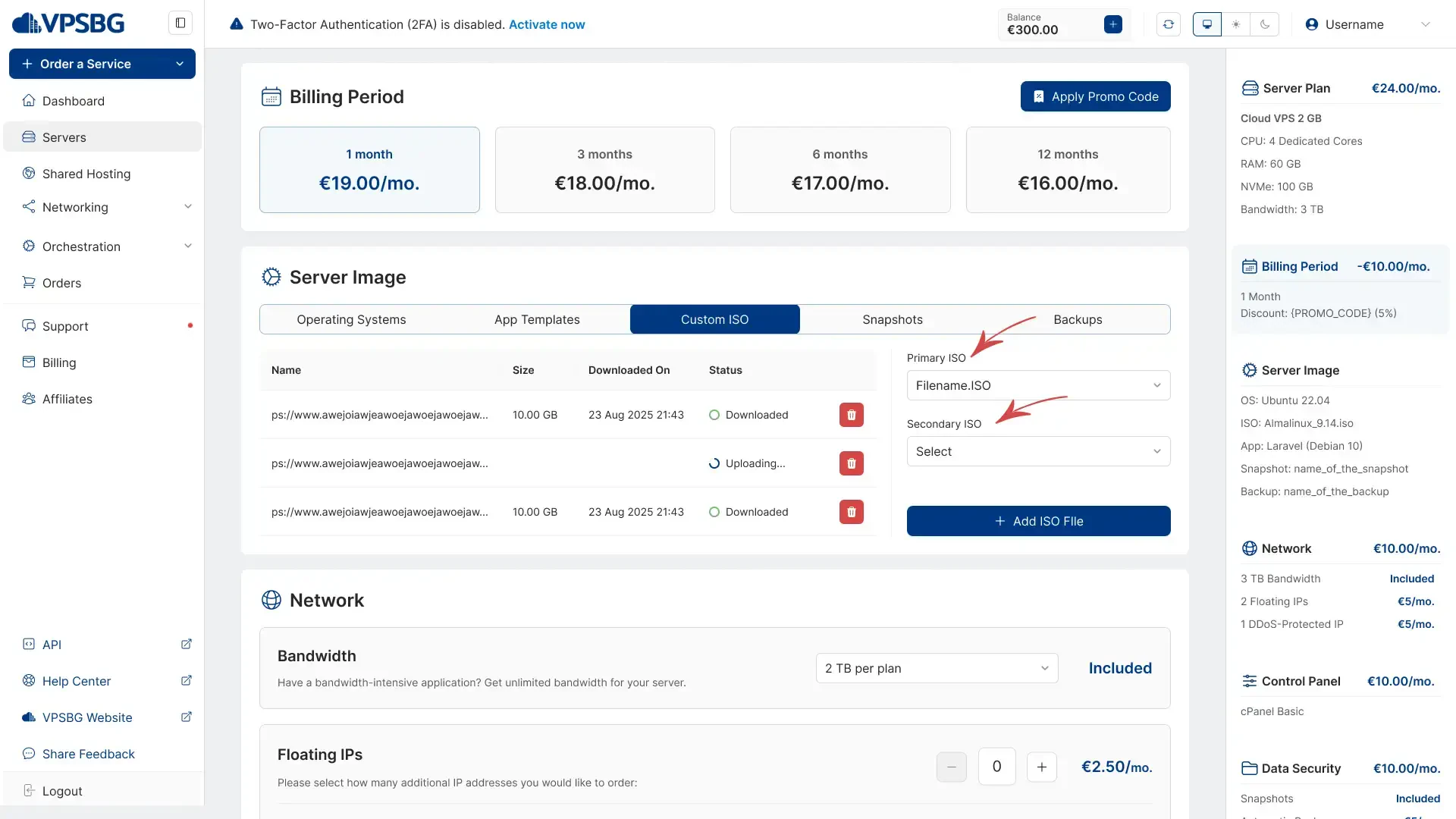Add funds with balance plus icon
The width and height of the screenshot is (1456, 819).
[x=1113, y=24]
